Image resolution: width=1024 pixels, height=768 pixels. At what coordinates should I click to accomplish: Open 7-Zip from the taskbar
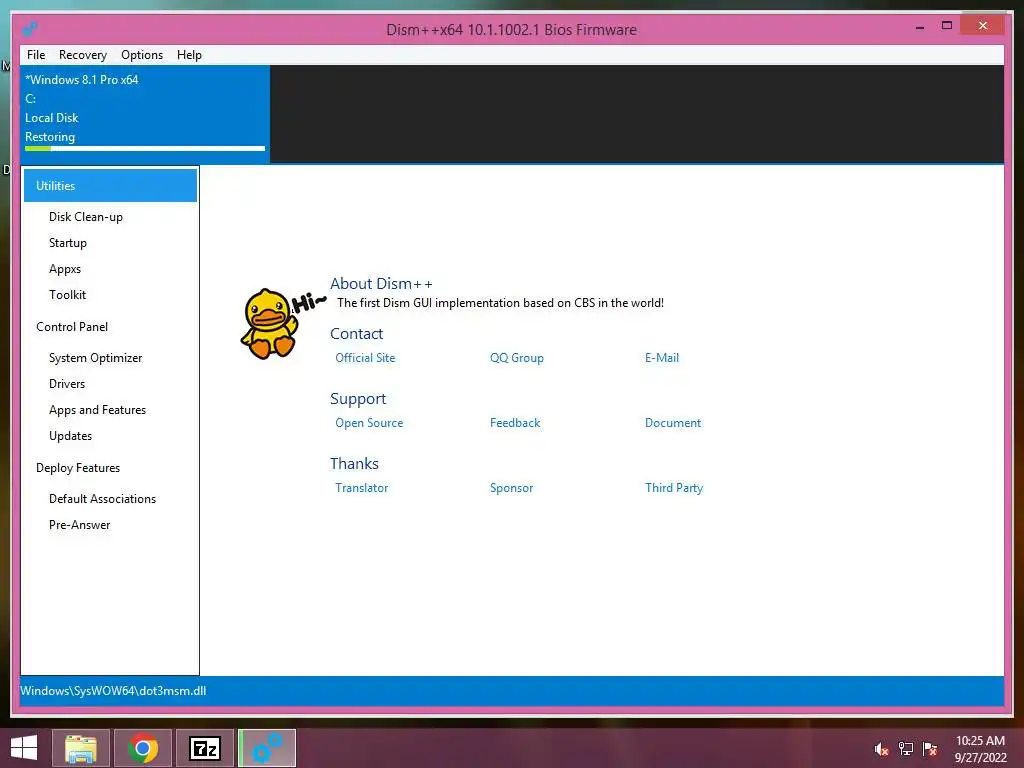tap(205, 748)
